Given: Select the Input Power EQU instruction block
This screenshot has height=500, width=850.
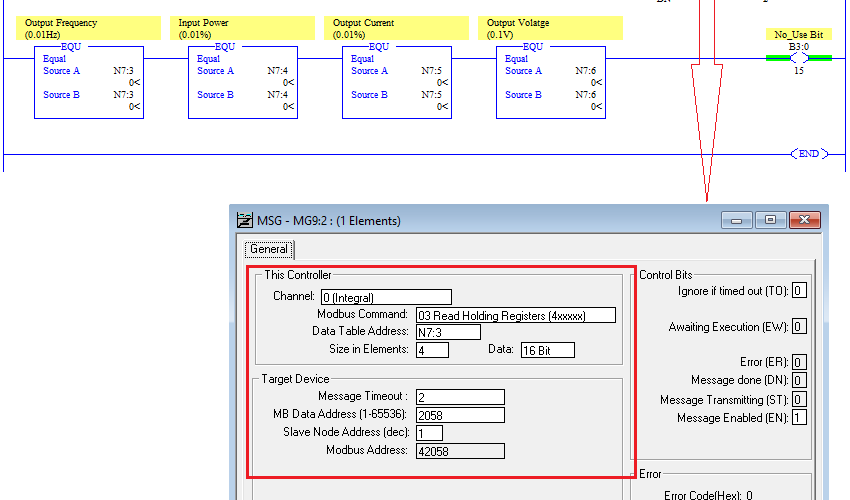Looking at the screenshot, I should (243, 81).
